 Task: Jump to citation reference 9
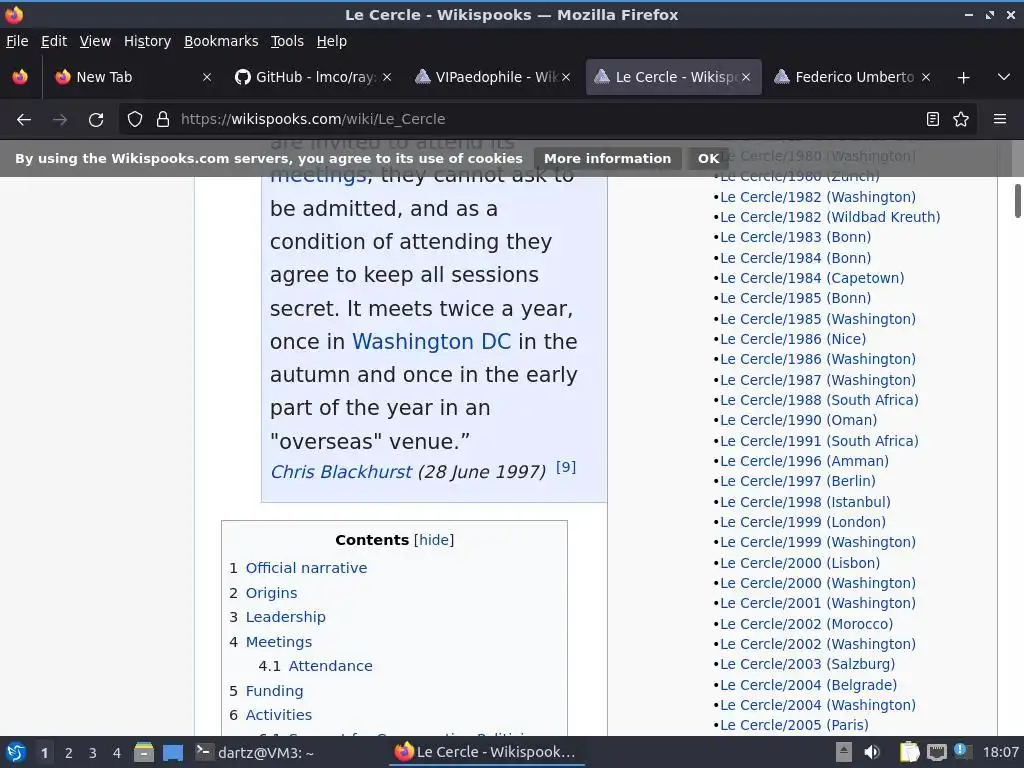(566, 467)
